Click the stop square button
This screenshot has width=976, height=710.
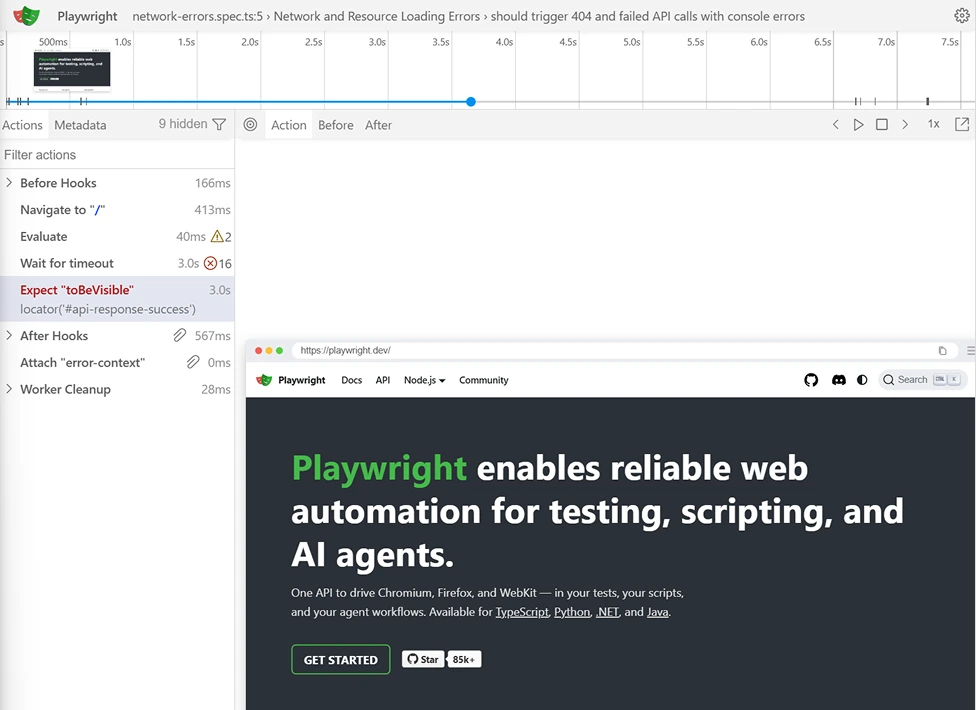tap(881, 124)
